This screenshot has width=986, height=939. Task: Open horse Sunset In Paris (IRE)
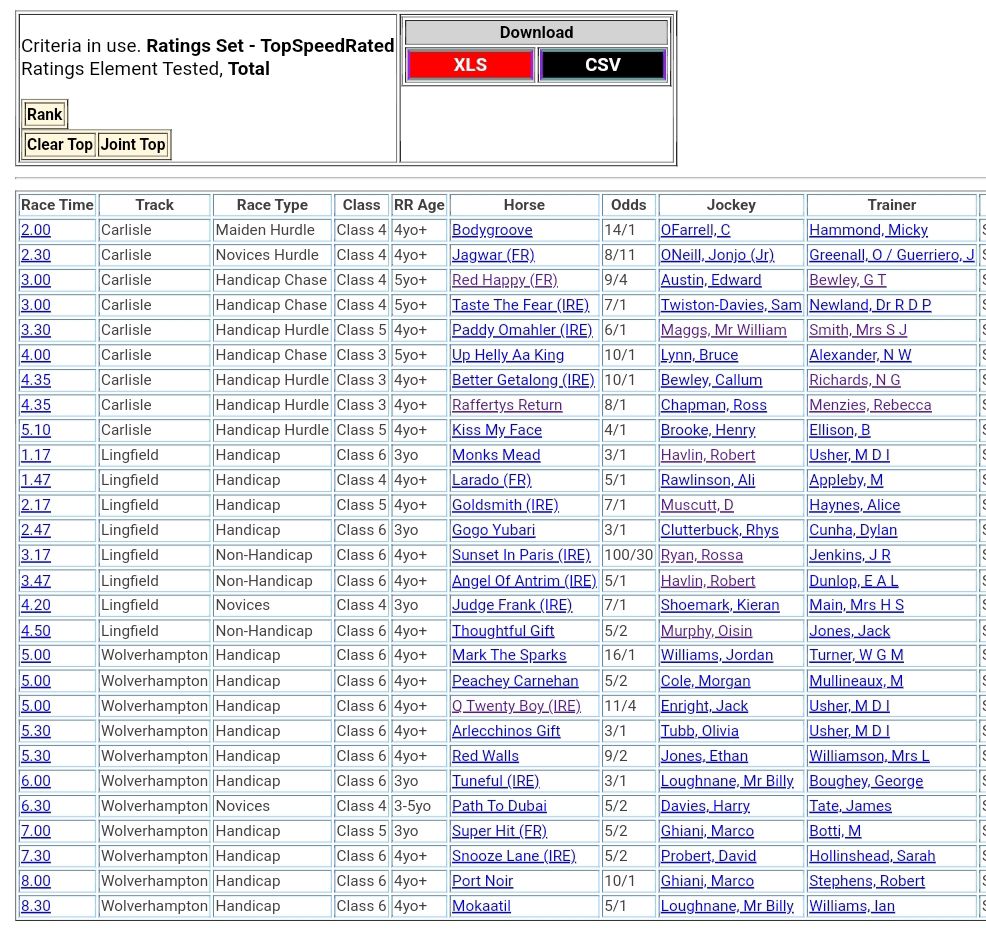click(521, 555)
